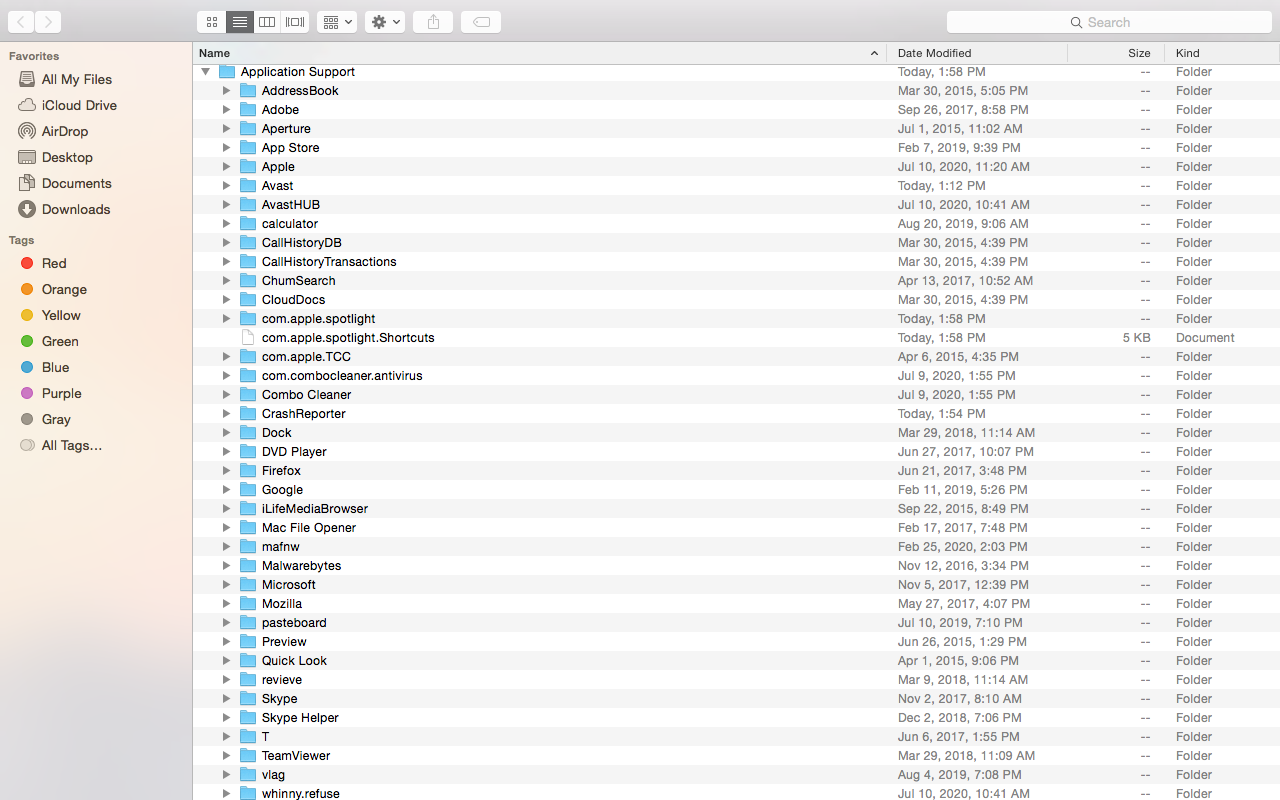Go back with the left arrow button
The height and width of the screenshot is (800, 1280).
click(x=21, y=22)
